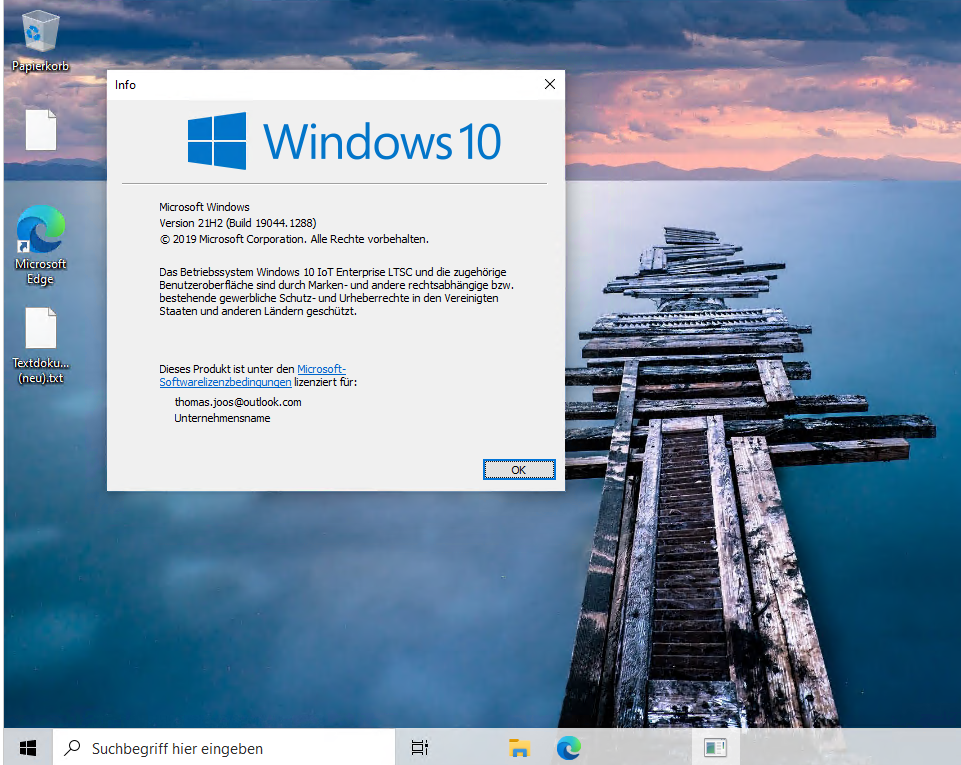Select the running winver app taskbar icon
The height and width of the screenshot is (765, 961).
click(x=715, y=748)
